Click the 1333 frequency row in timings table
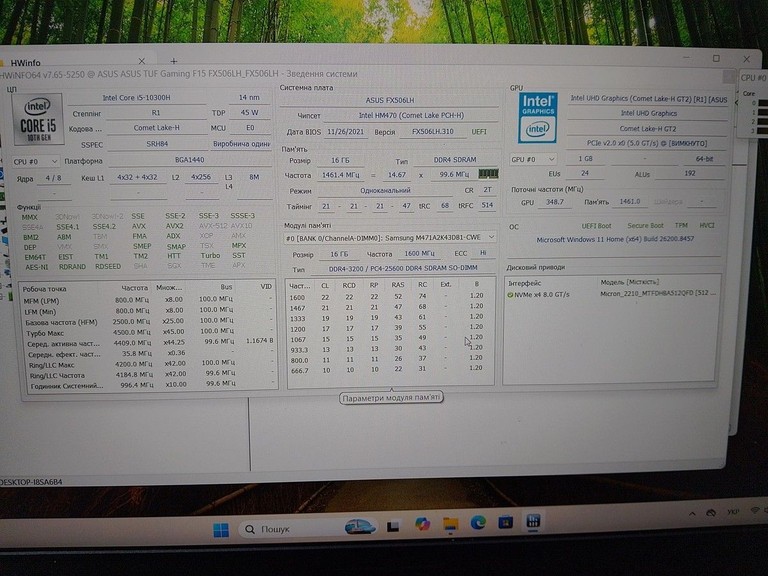Screen dimensions: 768x576 click(387, 318)
